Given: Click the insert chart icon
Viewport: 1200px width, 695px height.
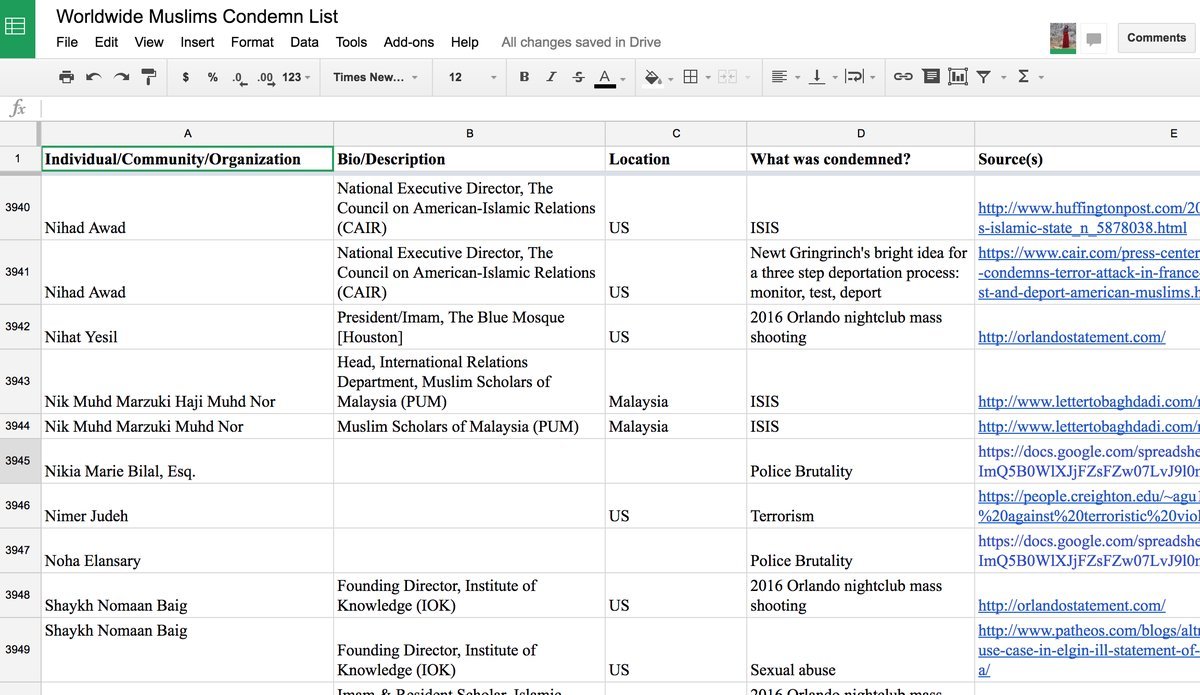Looking at the screenshot, I should [x=958, y=77].
